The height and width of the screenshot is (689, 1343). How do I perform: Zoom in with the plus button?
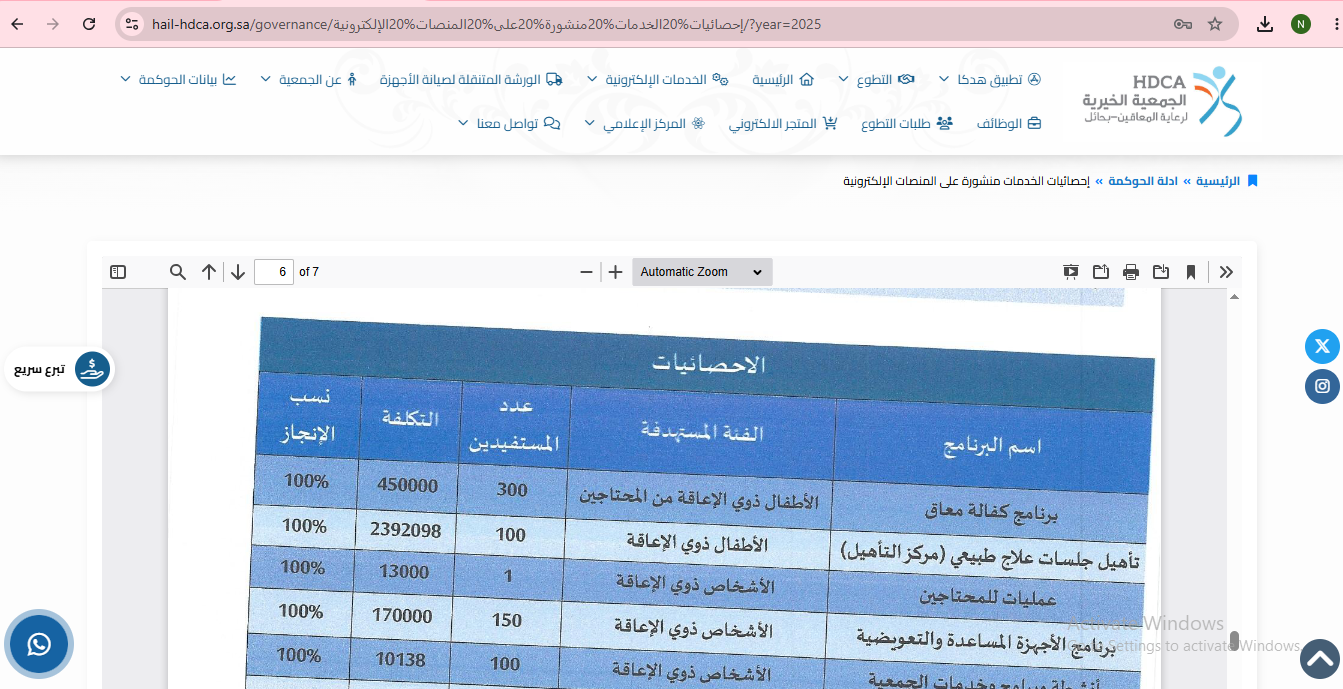(x=616, y=272)
